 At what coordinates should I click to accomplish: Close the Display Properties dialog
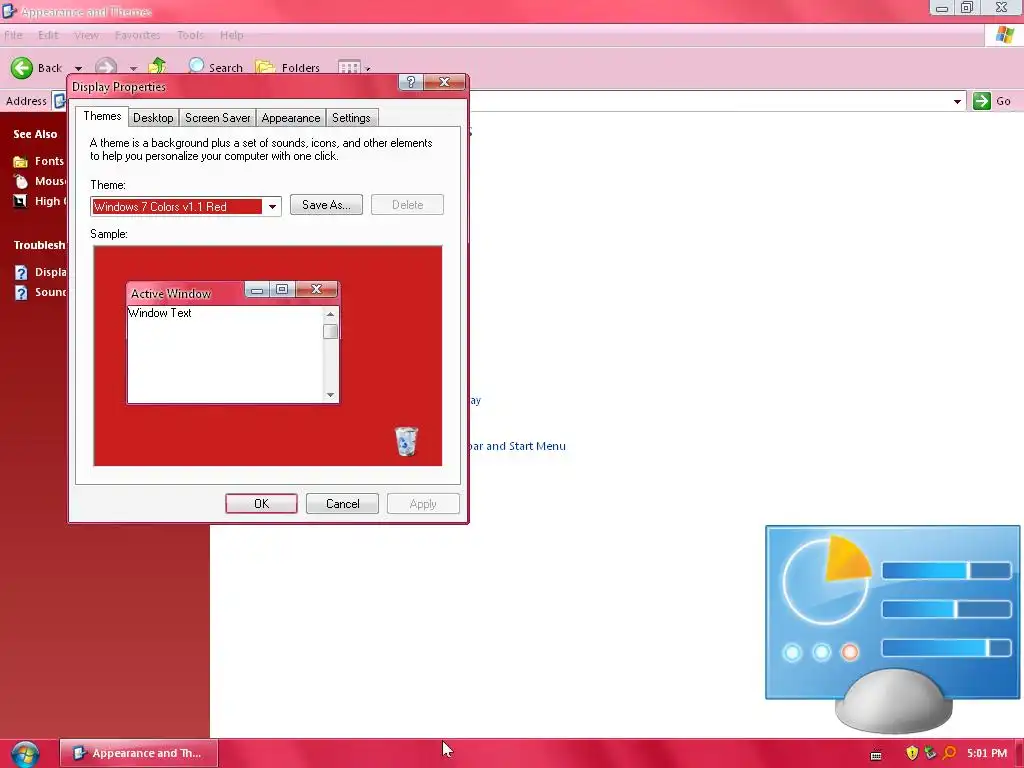(444, 82)
